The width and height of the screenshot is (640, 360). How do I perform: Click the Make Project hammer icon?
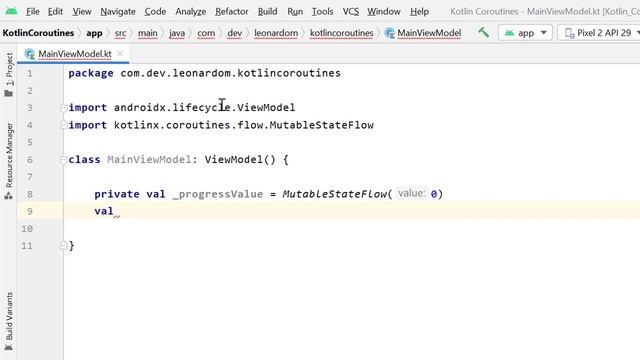(484, 32)
